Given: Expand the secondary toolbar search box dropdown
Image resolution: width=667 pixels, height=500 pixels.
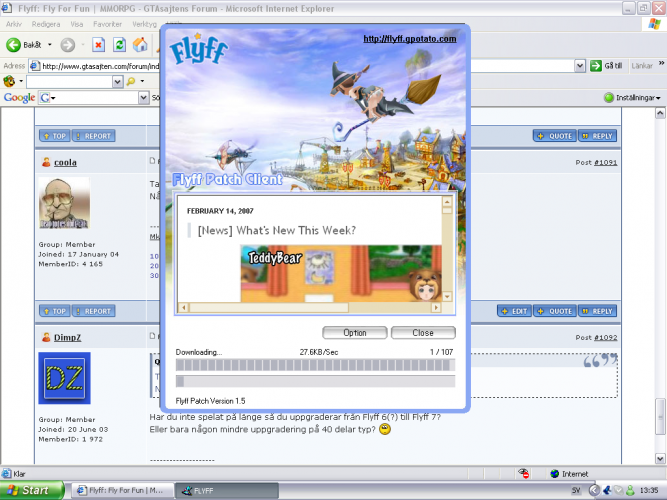Looking at the screenshot, I should point(118,81).
